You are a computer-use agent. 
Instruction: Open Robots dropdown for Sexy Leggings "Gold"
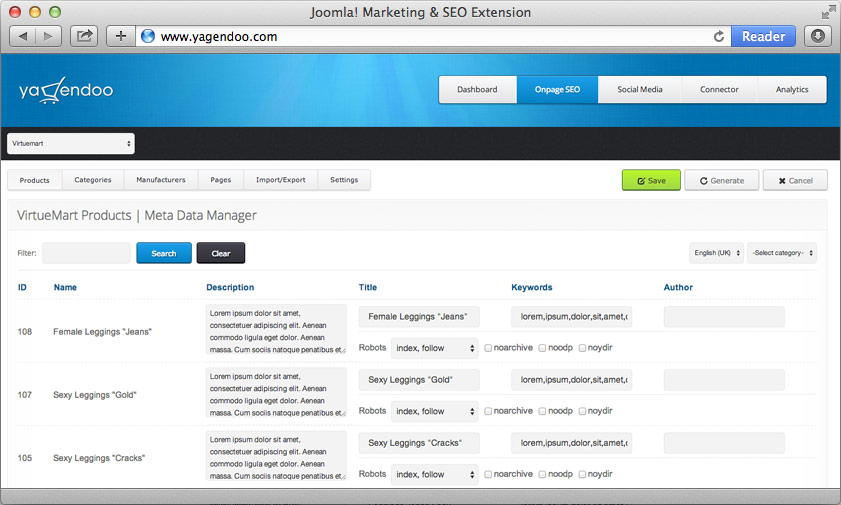pyautogui.click(x=434, y=411)
